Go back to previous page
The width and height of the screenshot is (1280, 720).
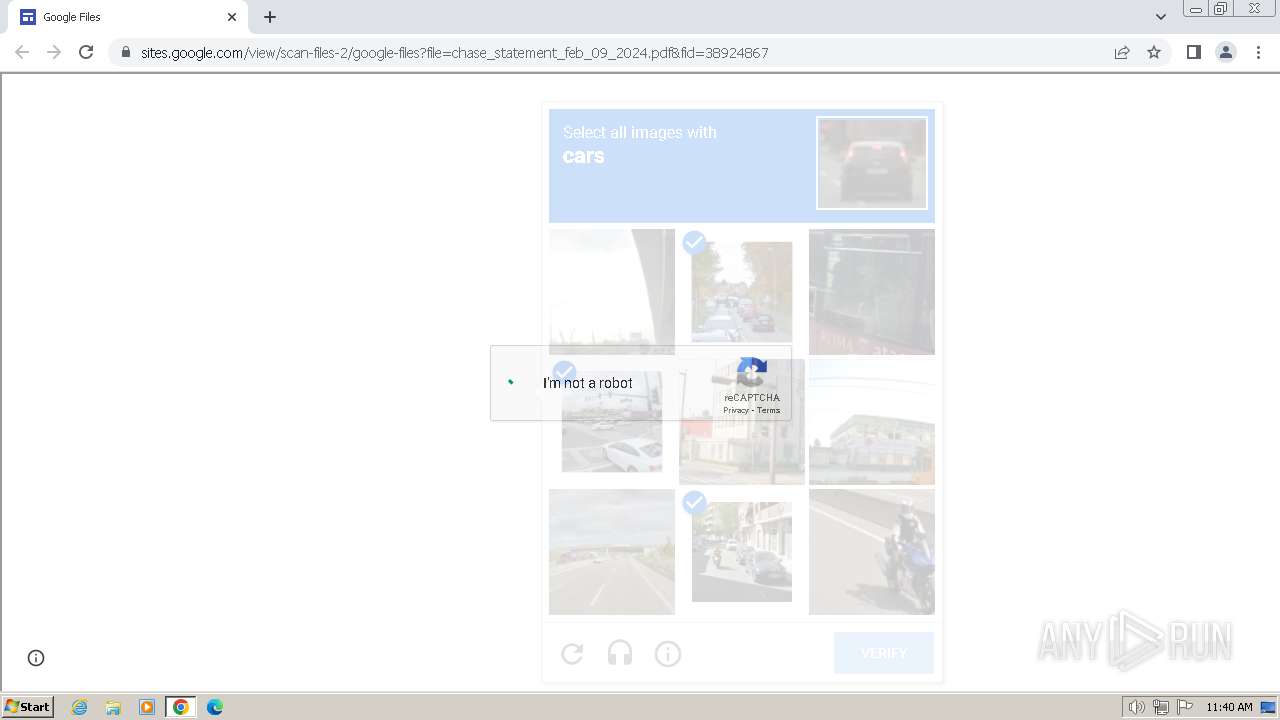pos(22,52)
